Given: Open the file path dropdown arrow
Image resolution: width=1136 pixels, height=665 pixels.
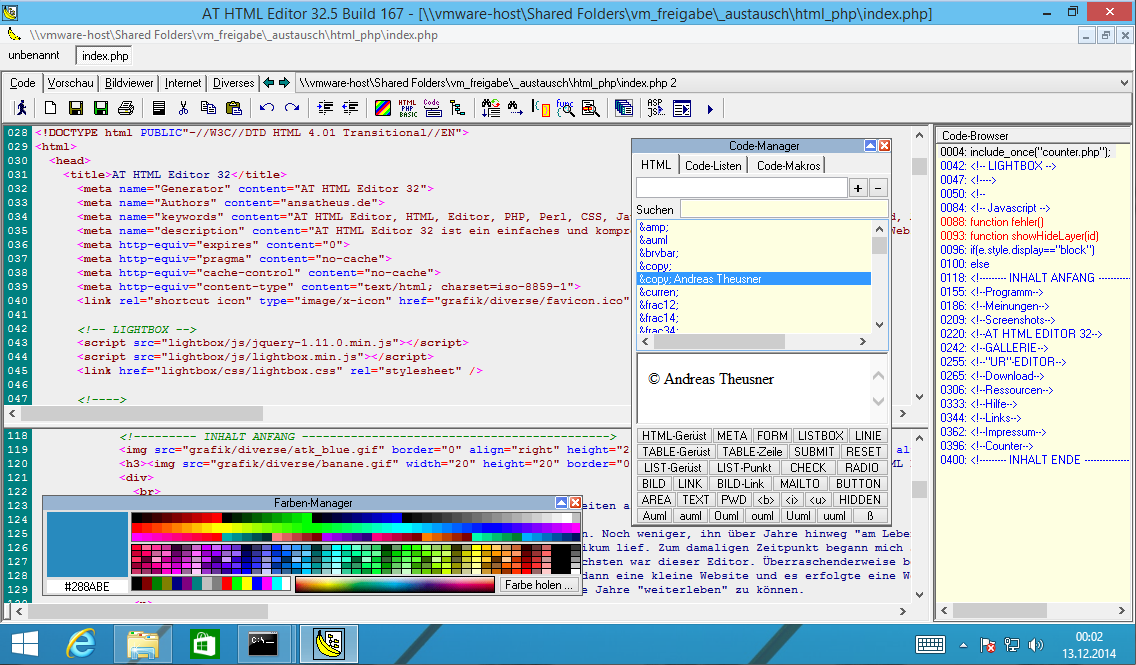Looking at the screenshot, I should (x=1124, y=83).
